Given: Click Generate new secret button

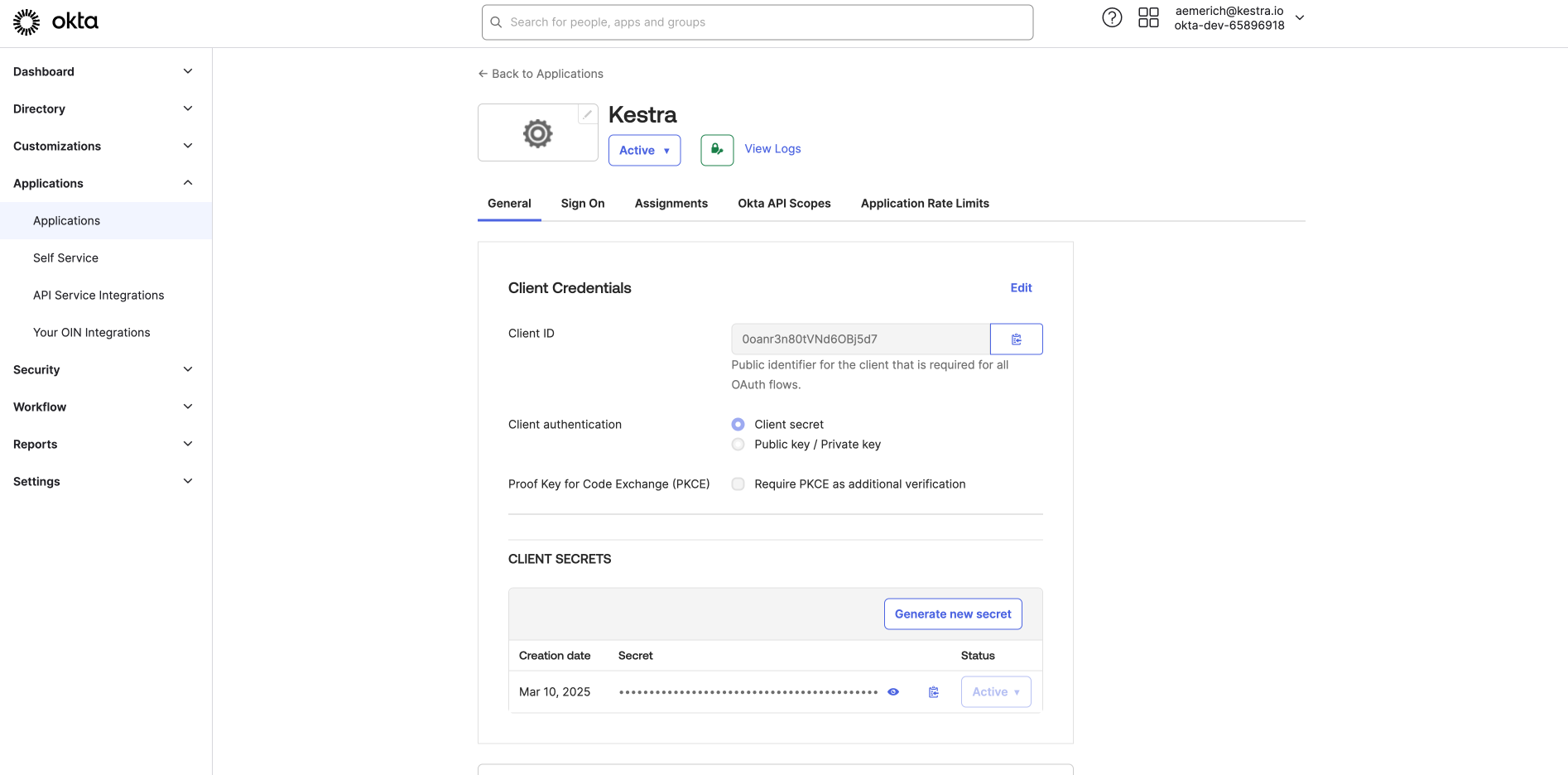Looking at the screenshot, I should (952, 614).
